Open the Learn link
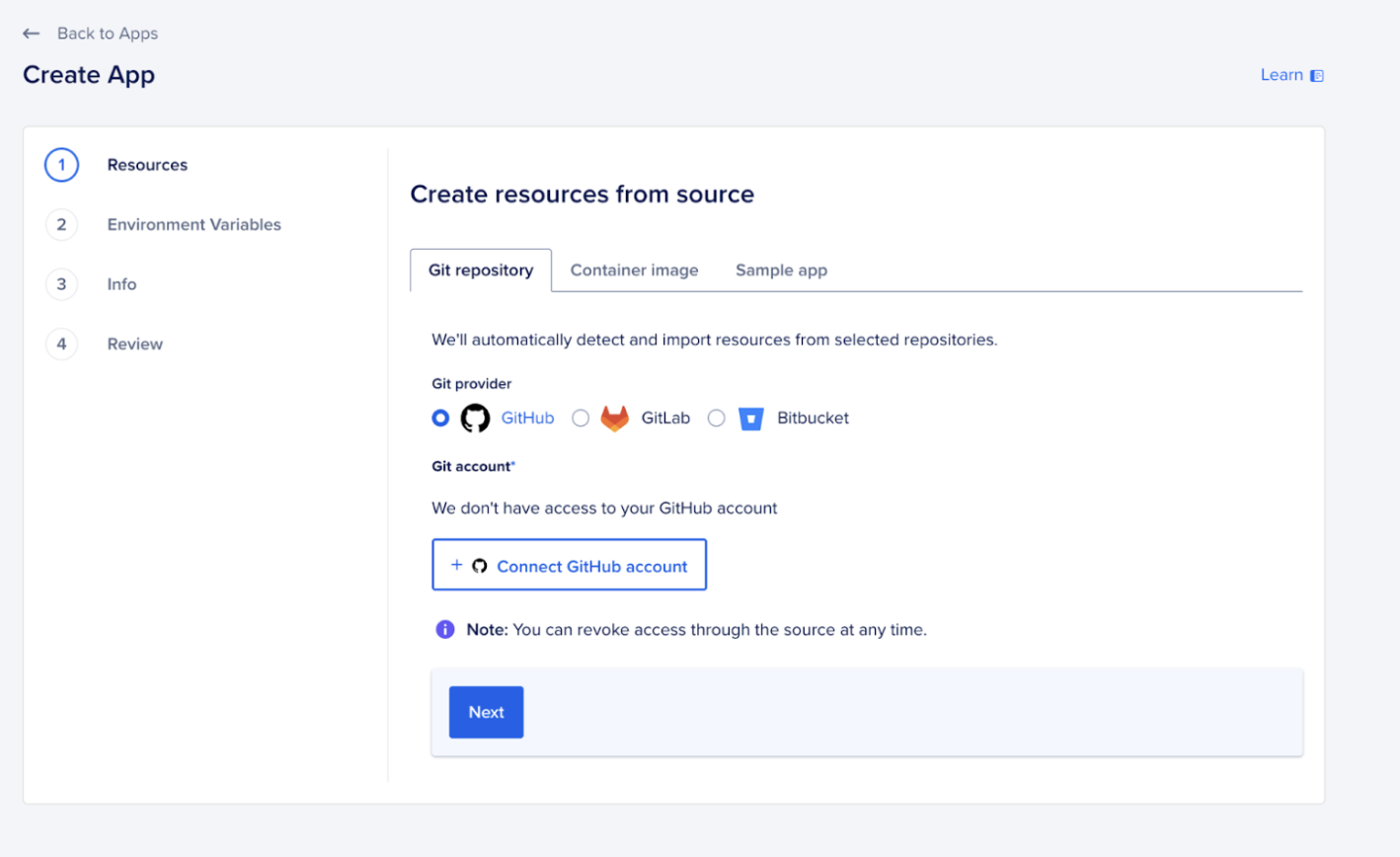1400x857 pixels. click(x=1282, y=75)
